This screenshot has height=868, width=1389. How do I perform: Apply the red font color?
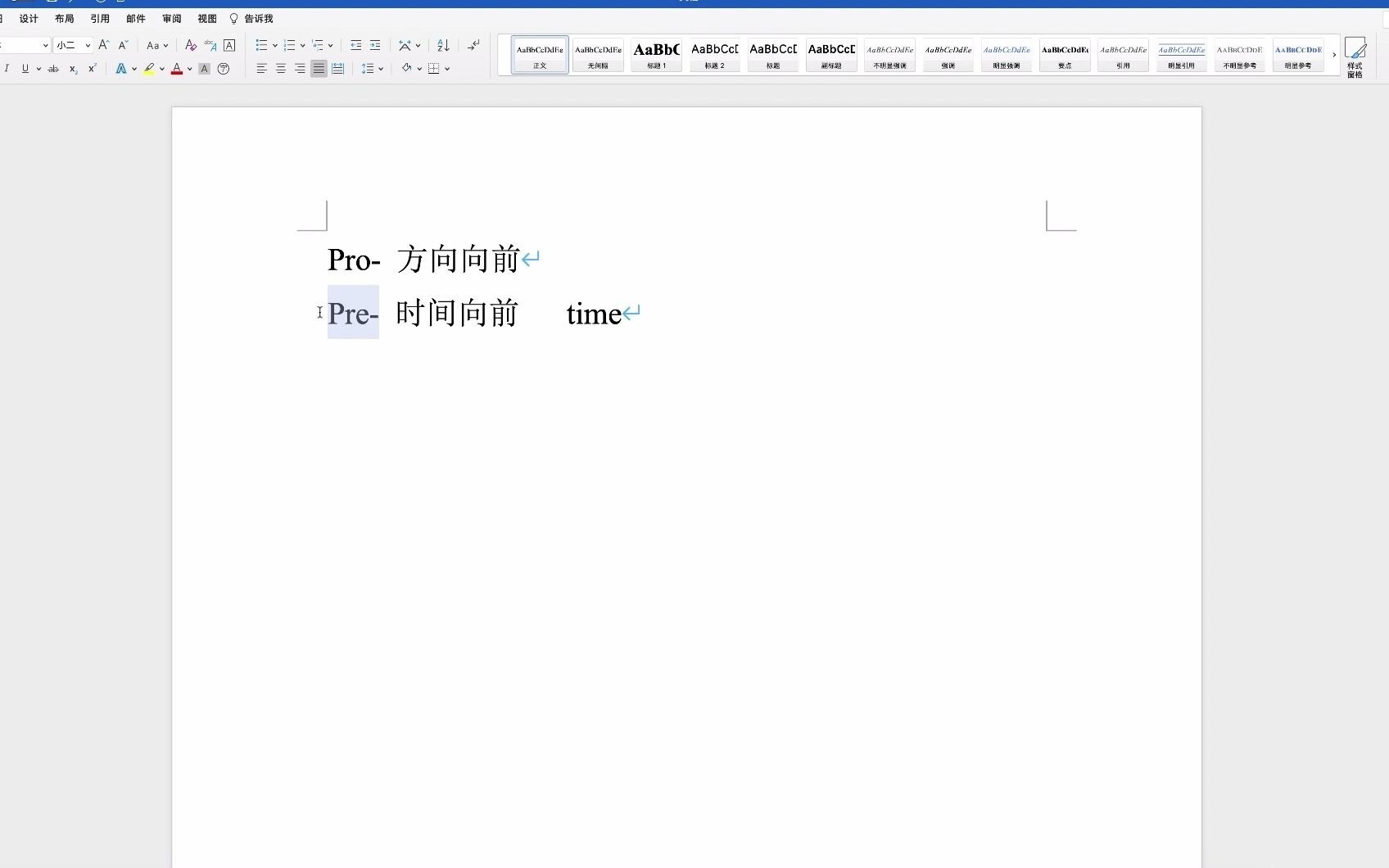(x=177, y=69)
